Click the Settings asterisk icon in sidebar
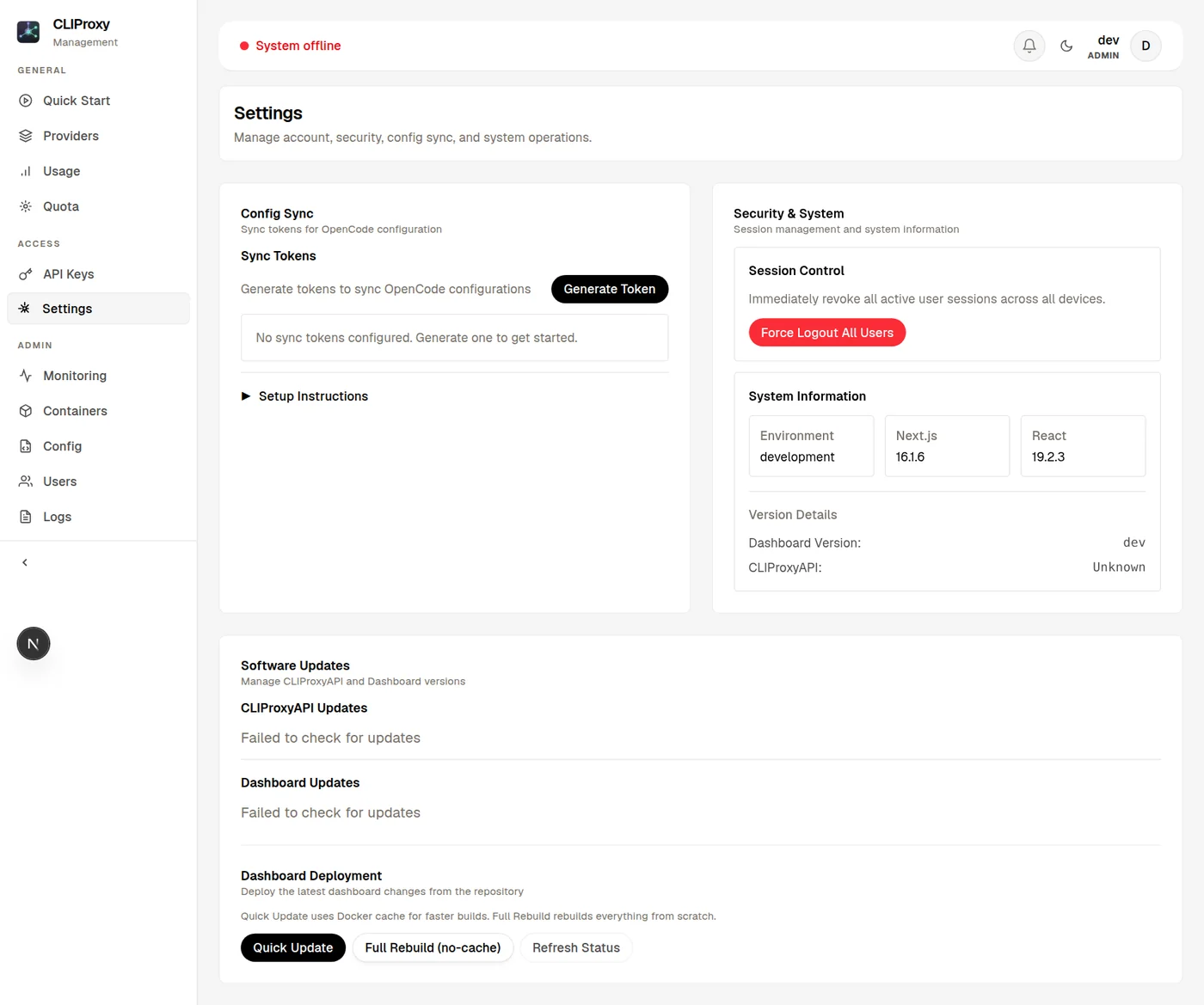The image size is (1204, 1005). (x=25, y=308)
